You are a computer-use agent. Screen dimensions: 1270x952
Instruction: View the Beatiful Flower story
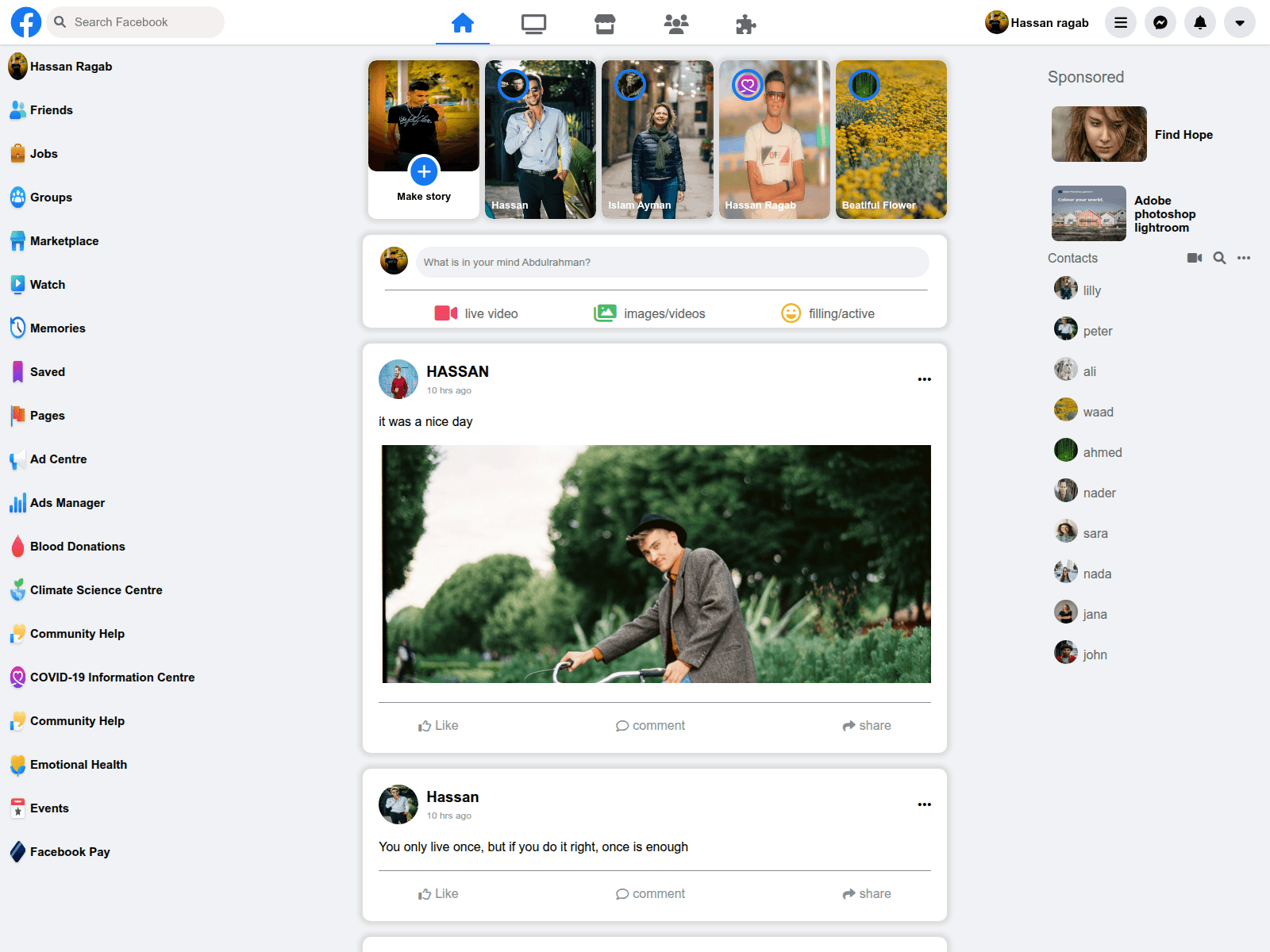click(891, 140)
